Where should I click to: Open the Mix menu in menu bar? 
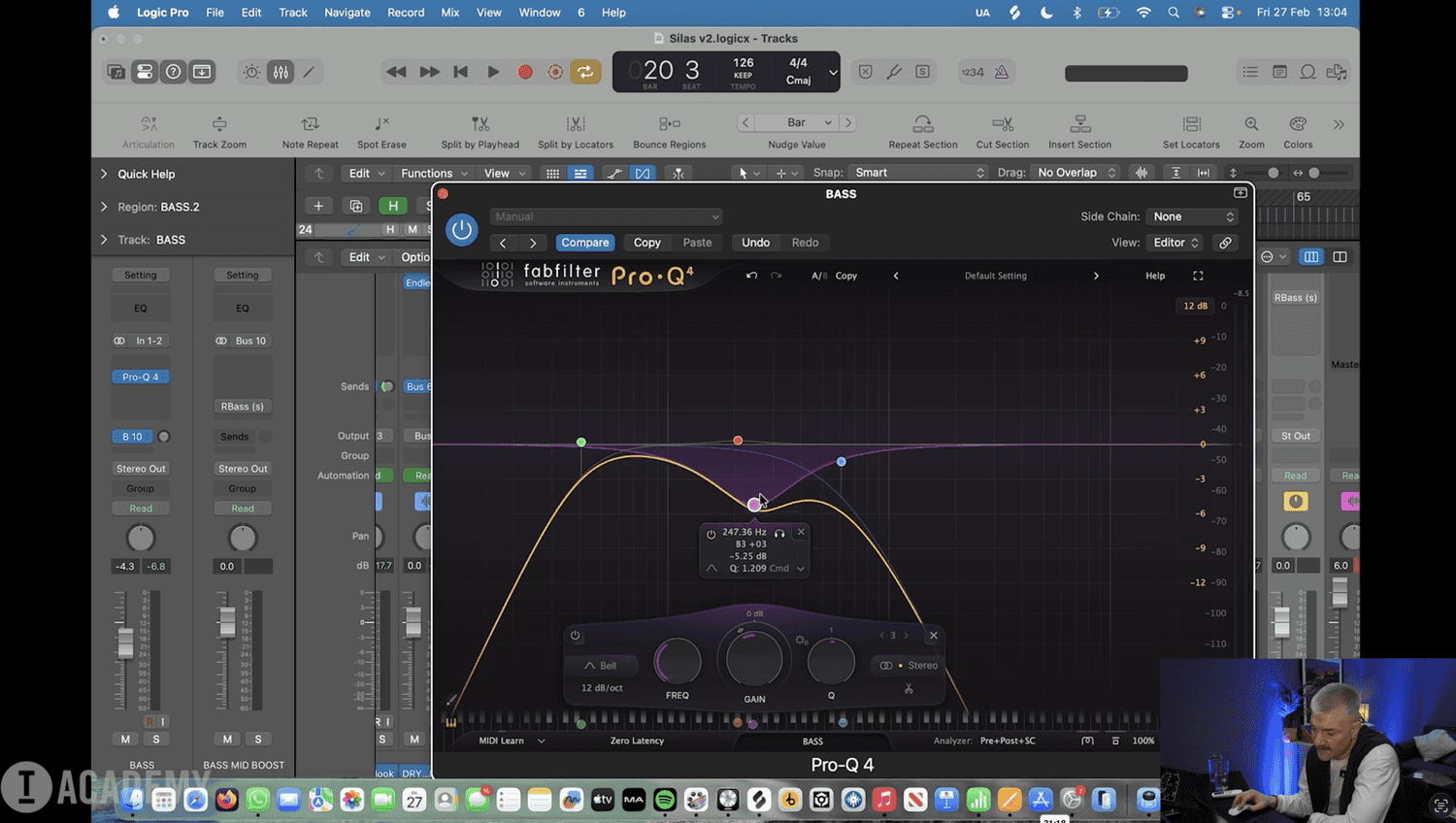449,13
